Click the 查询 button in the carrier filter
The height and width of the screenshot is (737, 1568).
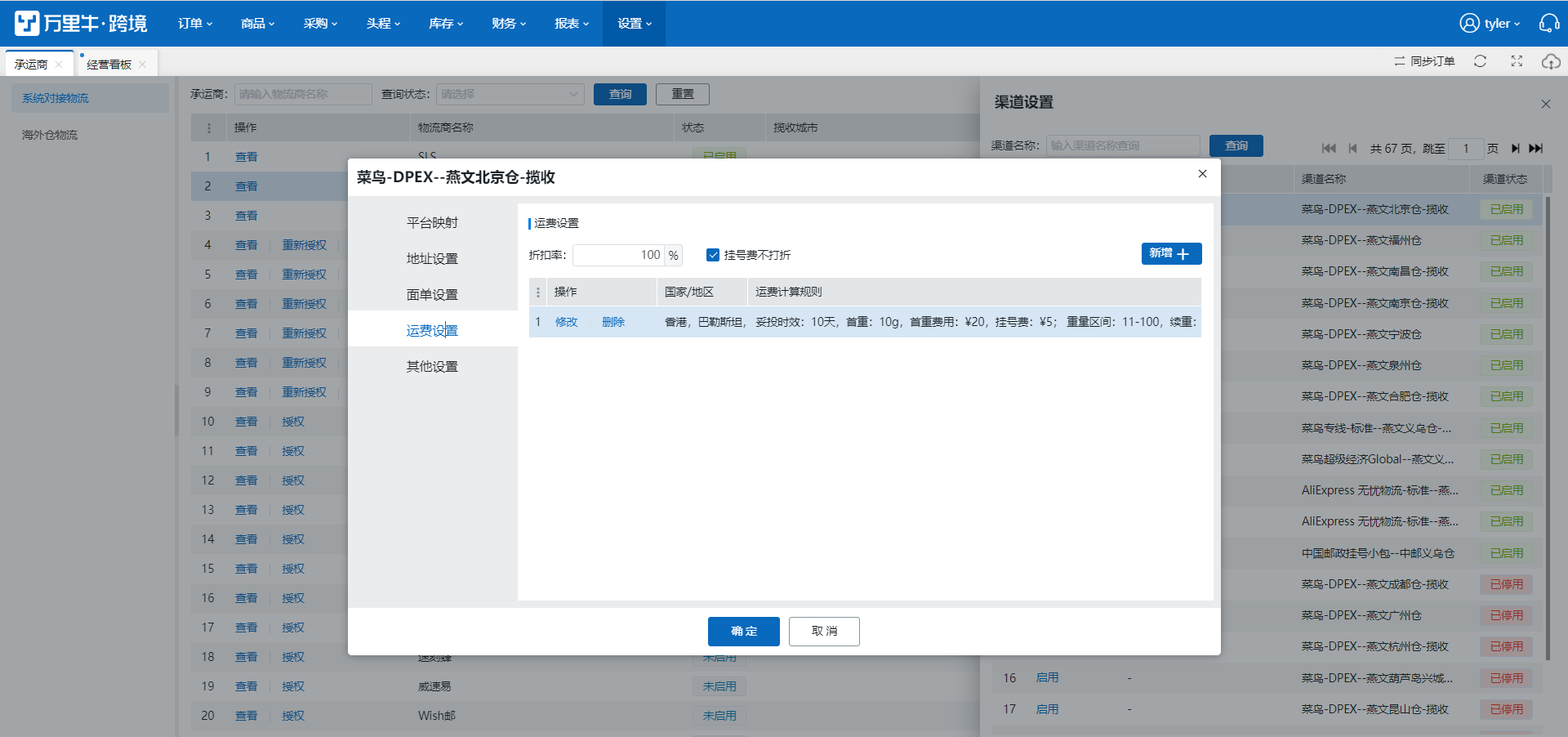(620, 94)
